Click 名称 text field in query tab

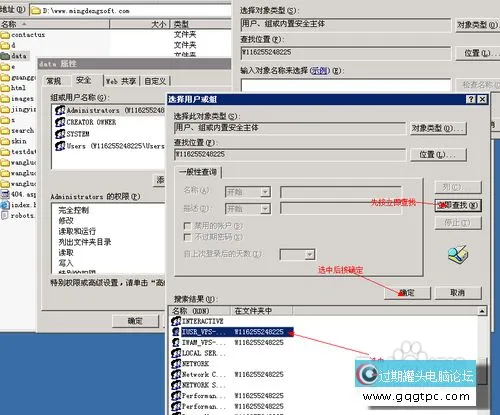(341, 192)
